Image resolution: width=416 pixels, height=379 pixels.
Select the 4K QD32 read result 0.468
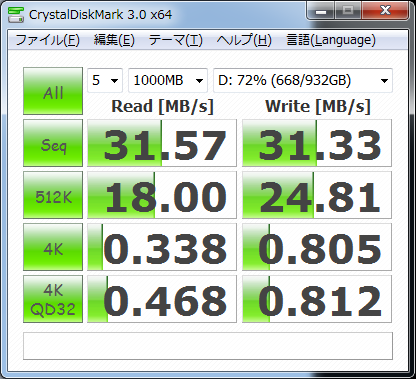tap(162, 299)
